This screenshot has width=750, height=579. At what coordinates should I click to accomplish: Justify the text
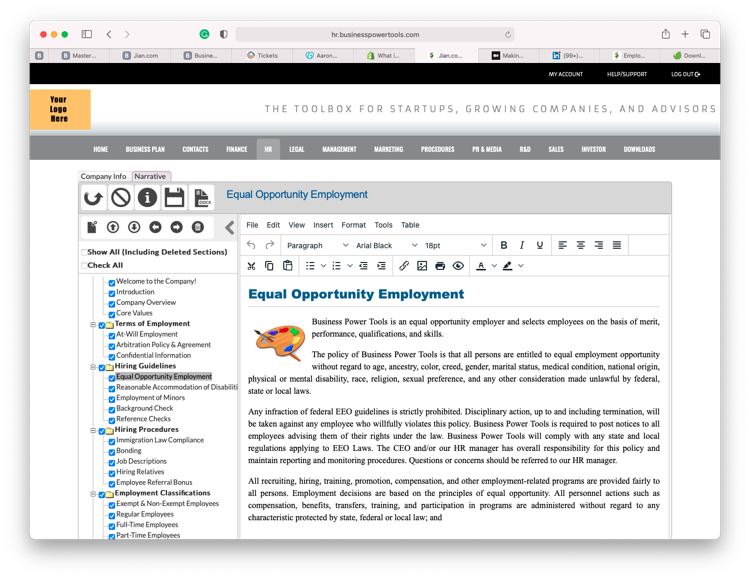click(x=617, y=245)
